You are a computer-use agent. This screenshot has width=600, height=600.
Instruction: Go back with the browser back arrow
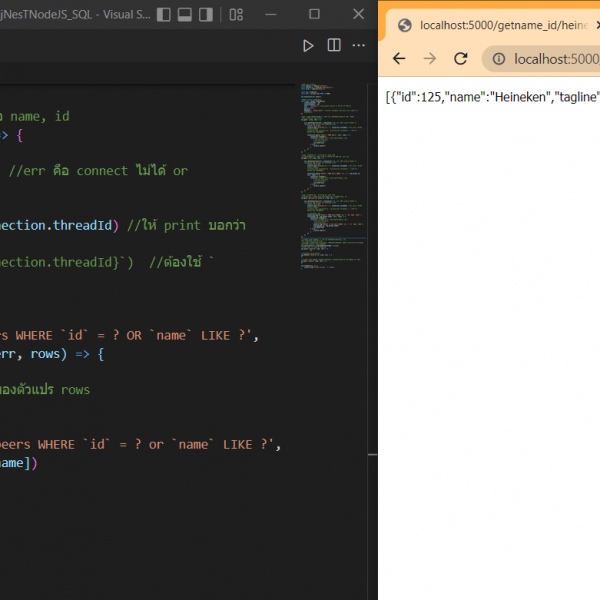click(x=399, y=59)
